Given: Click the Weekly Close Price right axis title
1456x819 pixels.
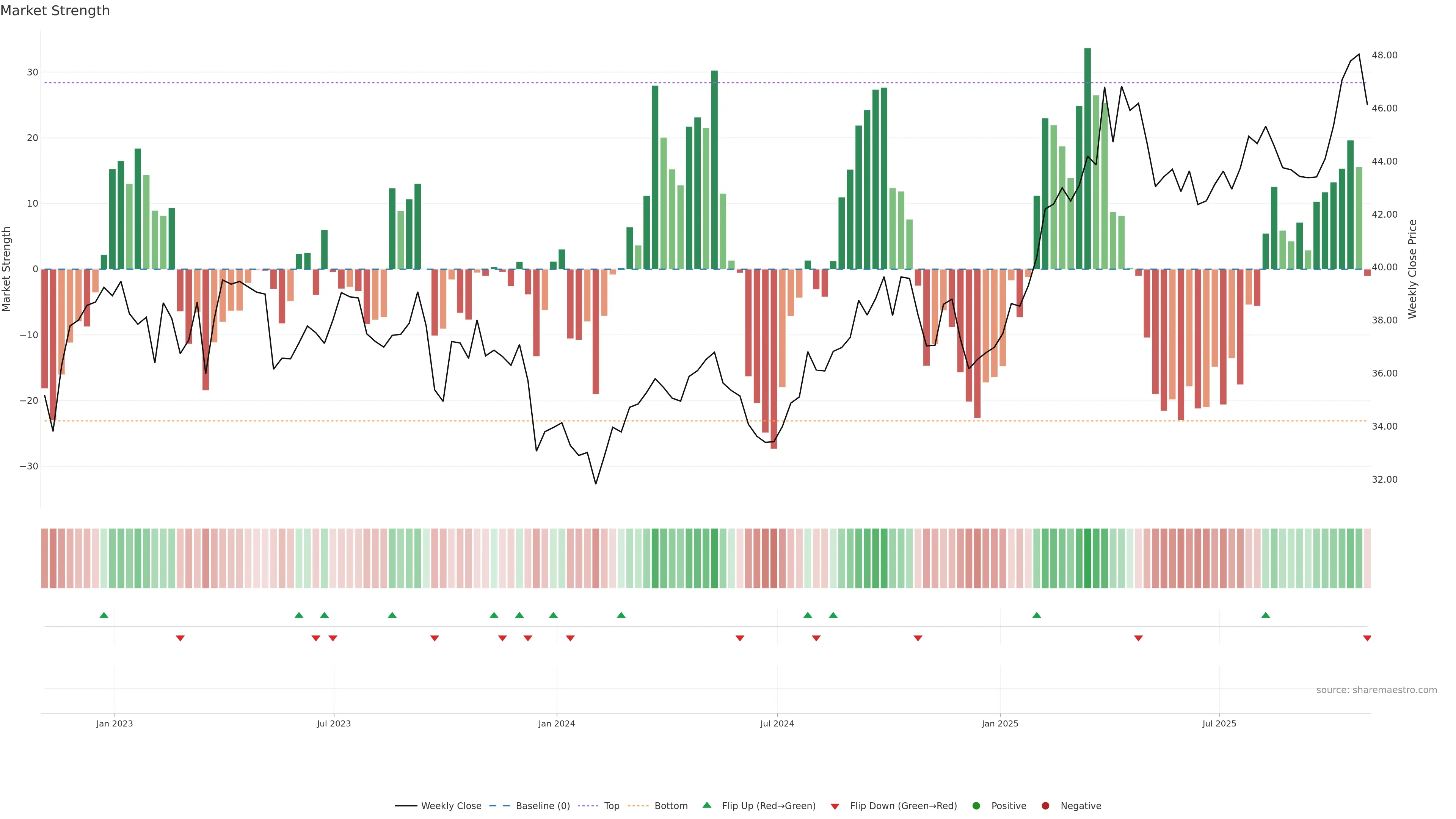Looking at the screenshot, I should (1412, 269).
